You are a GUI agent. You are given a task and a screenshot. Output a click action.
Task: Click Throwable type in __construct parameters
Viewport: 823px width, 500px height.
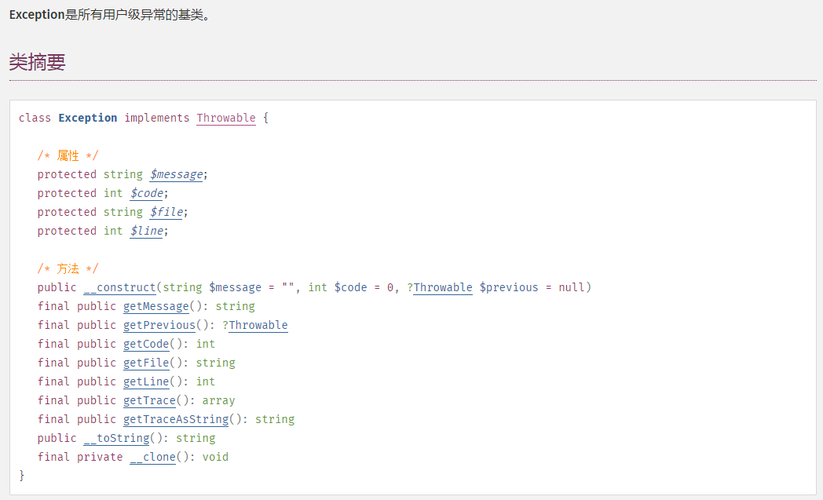point(442,288)
